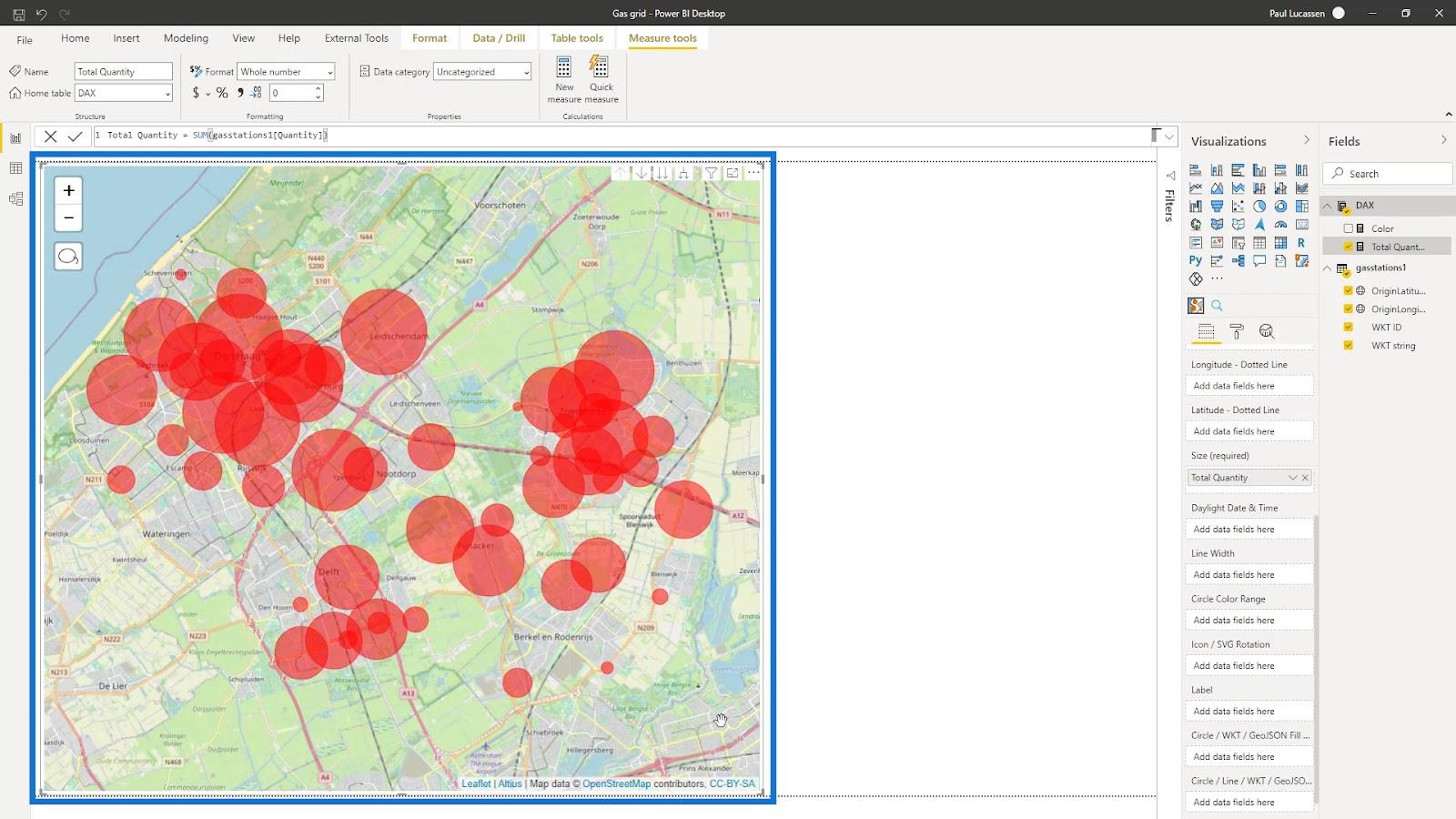Uncheck the OriginLongitude field checkbox
Viewport: 1456px width, 819px height.
[1349, 308]
